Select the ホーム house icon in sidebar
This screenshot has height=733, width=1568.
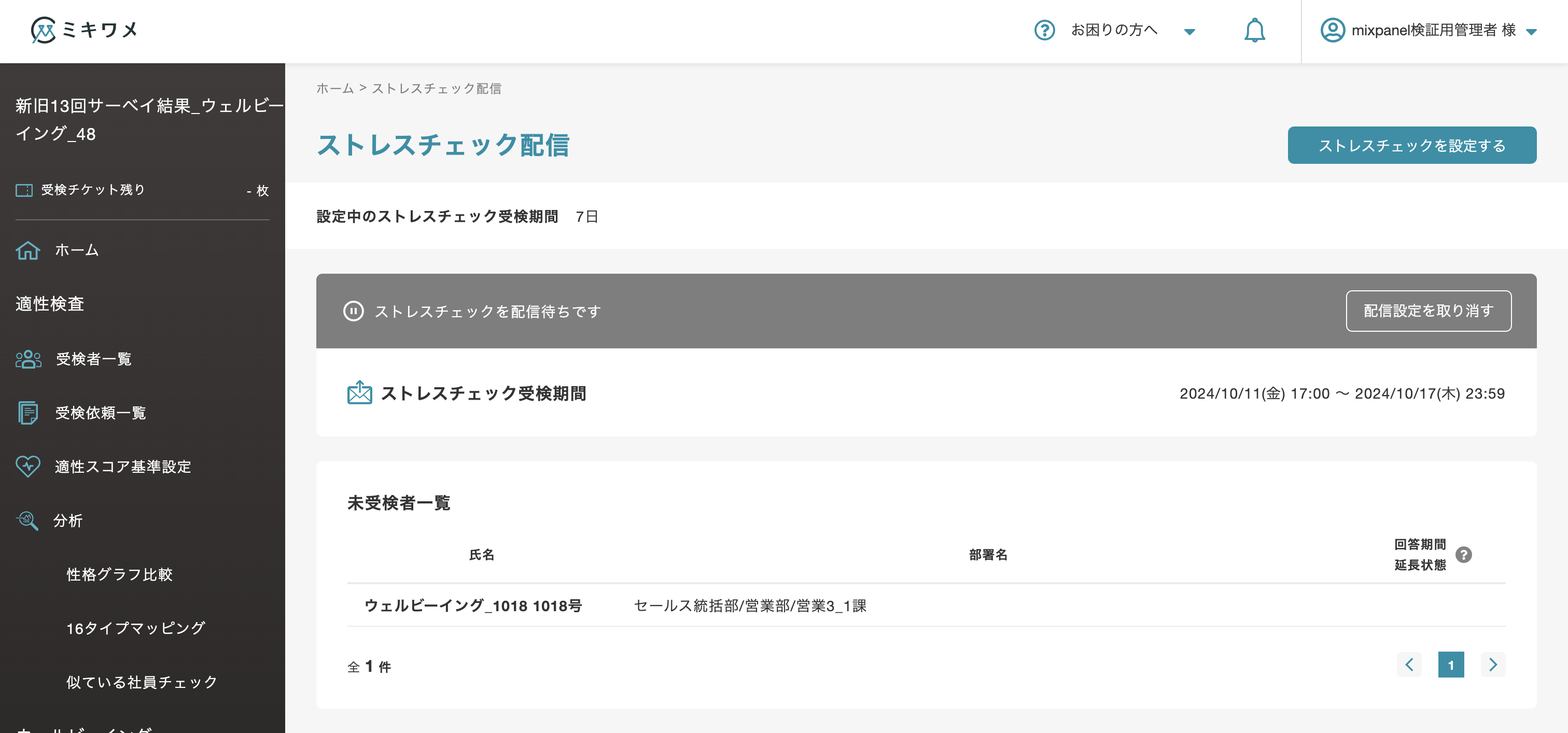(27, 250)
